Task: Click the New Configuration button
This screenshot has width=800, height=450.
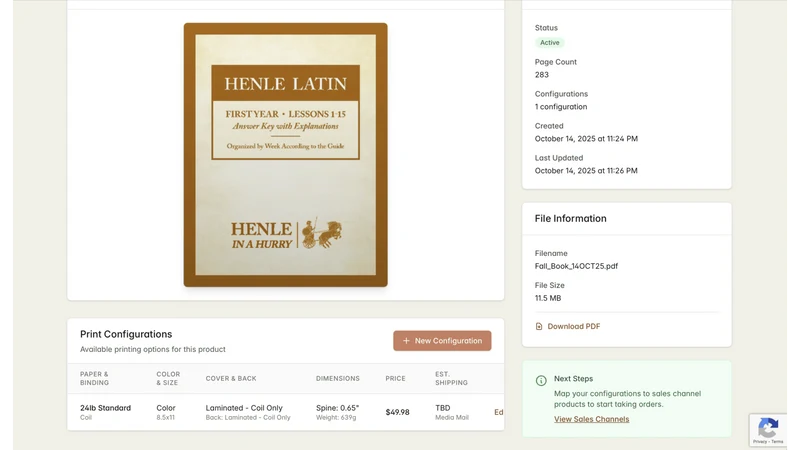Action: (442, 341)
